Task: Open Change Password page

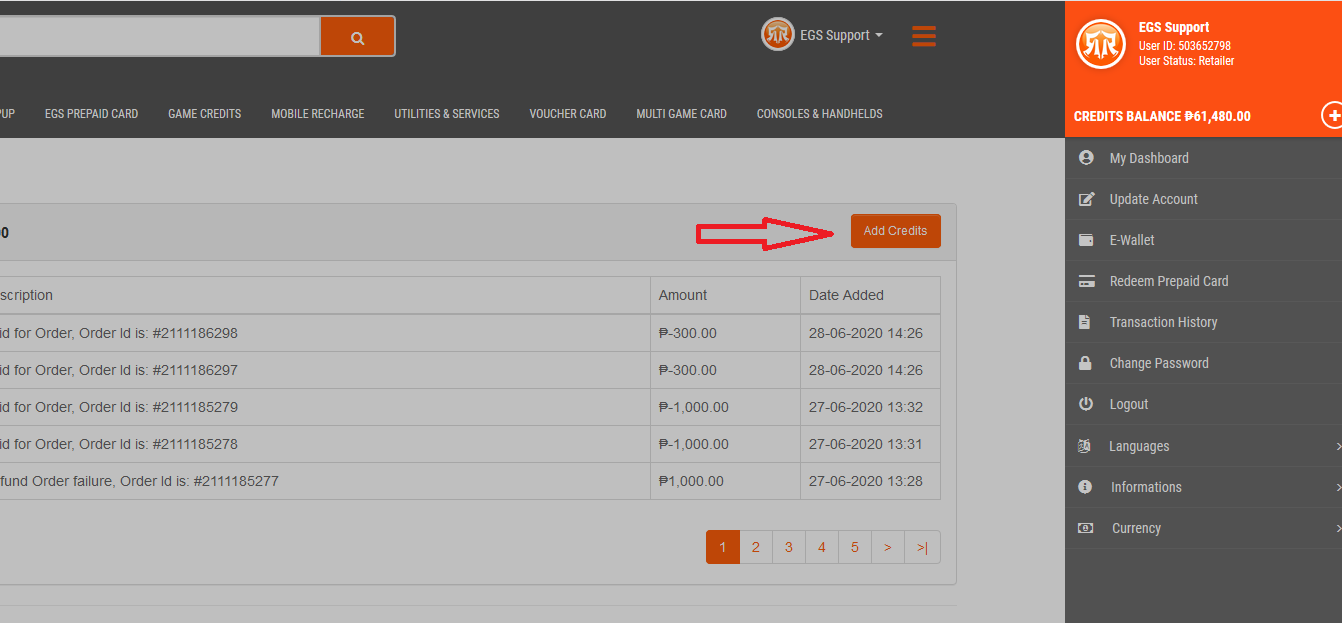Action: (1159, 363)
